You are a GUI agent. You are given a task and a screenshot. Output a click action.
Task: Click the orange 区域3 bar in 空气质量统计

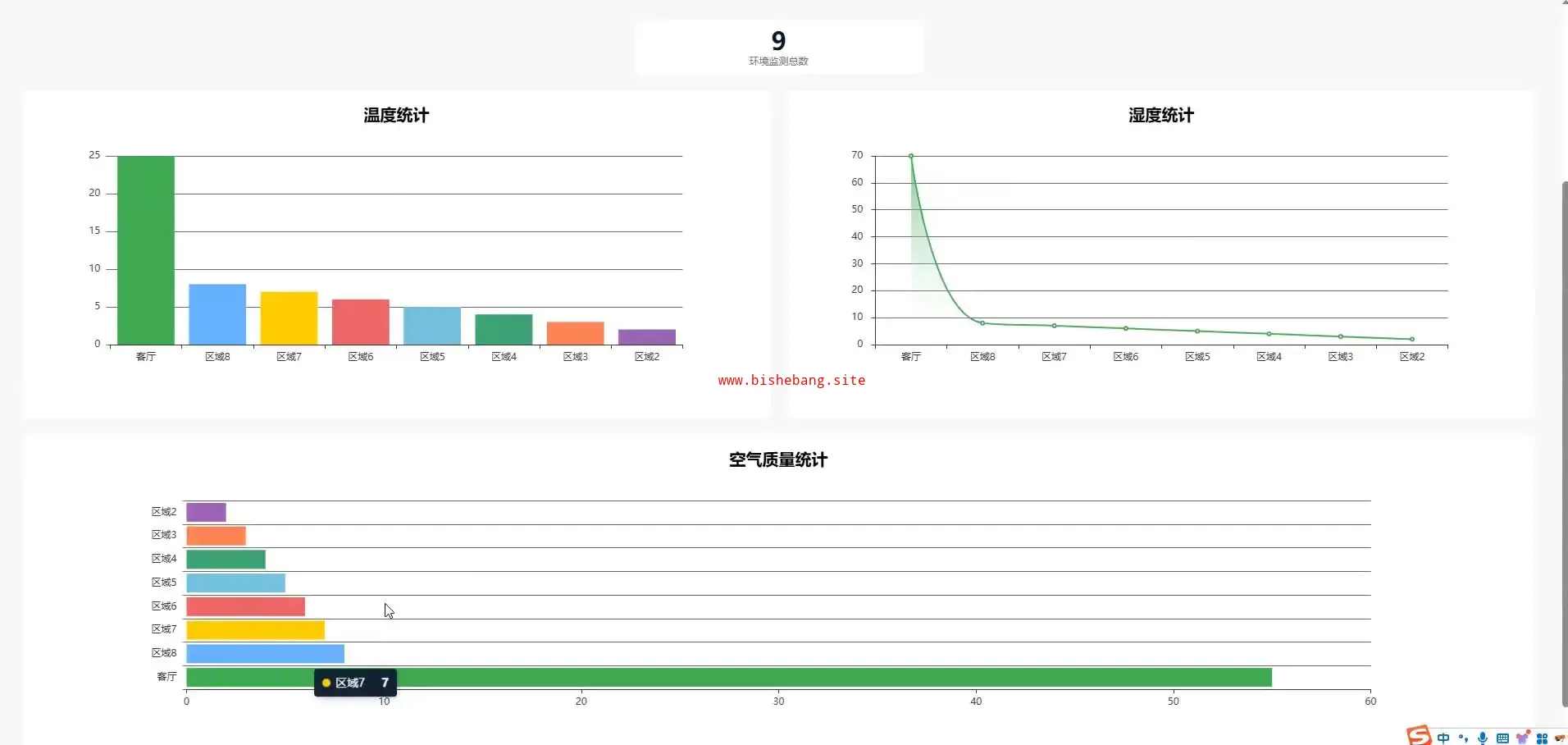[x=216, y=536]
